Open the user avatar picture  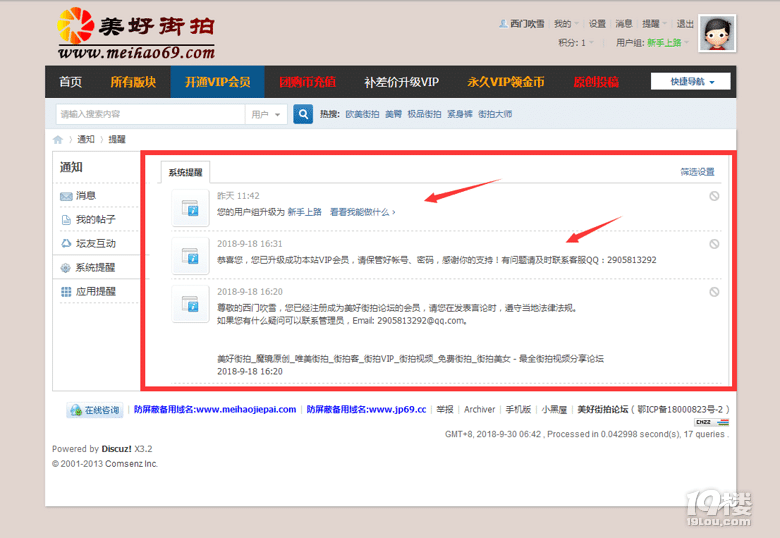click(717, 34)
